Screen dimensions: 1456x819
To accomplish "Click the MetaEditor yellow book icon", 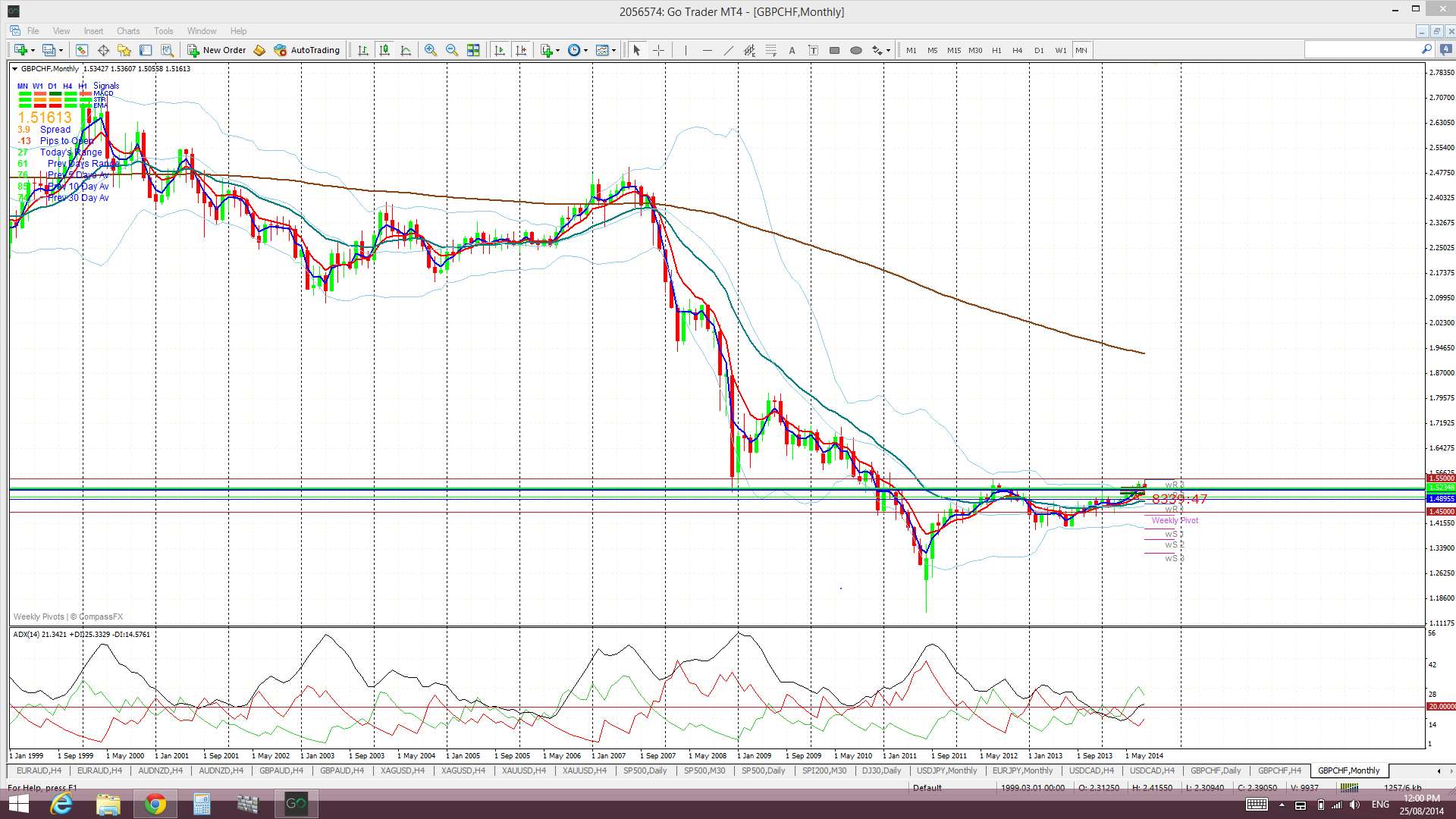I will click(x=259, y=50).
